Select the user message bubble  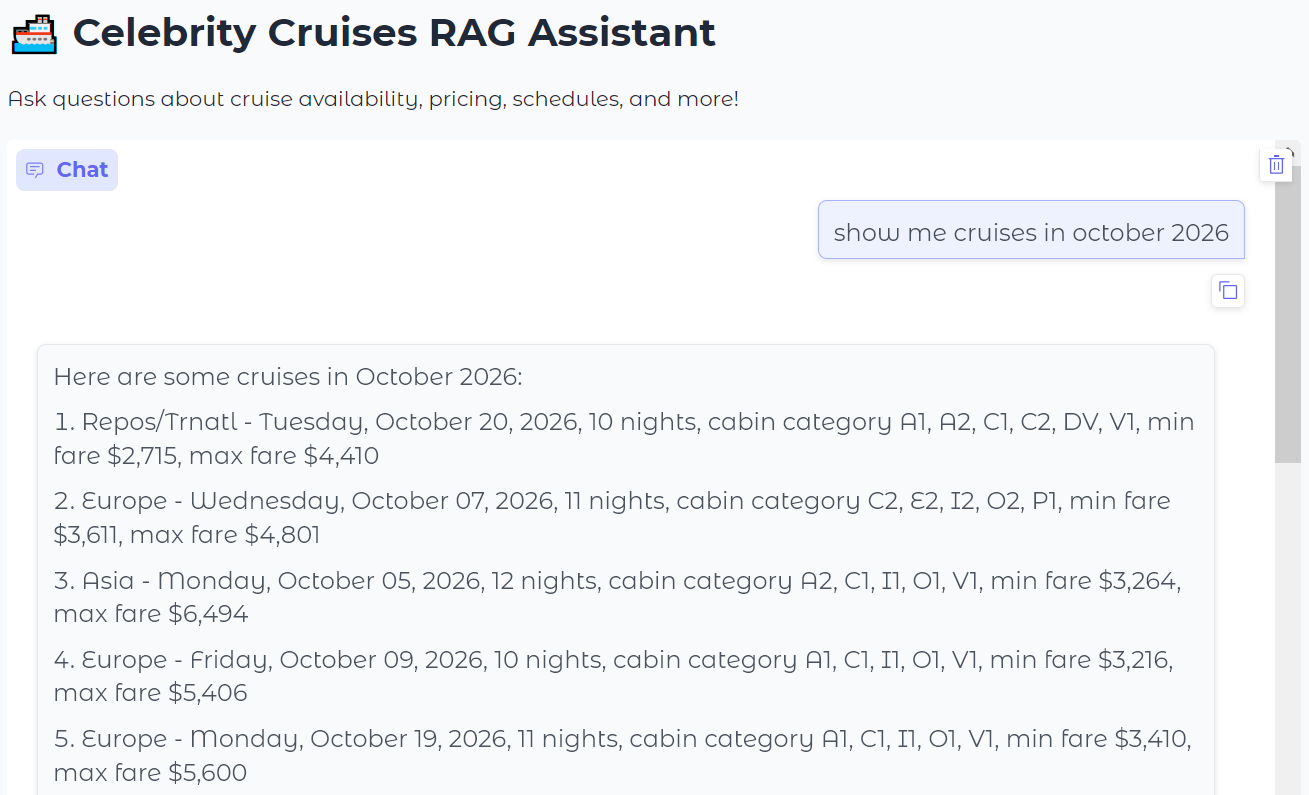tap(1031, 230)
